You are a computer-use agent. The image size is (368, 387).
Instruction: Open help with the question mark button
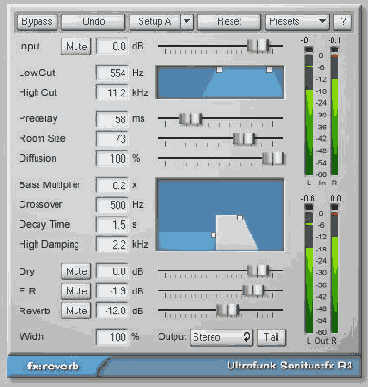(342, 22)
